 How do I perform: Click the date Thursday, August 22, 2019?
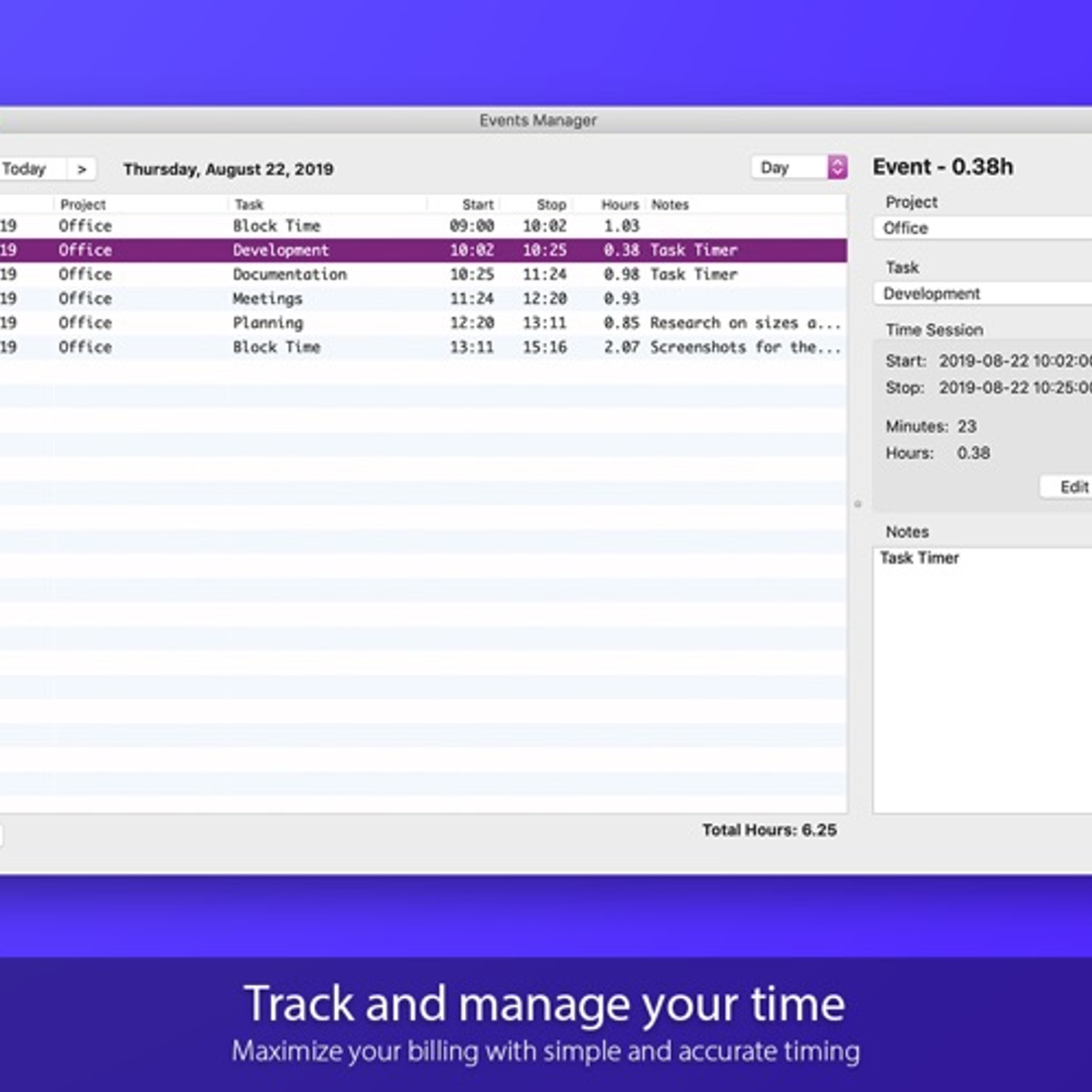click(229, 169)
